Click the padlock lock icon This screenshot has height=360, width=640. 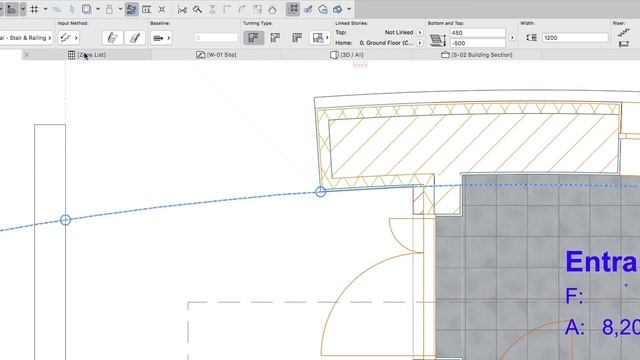click(109, 9)
